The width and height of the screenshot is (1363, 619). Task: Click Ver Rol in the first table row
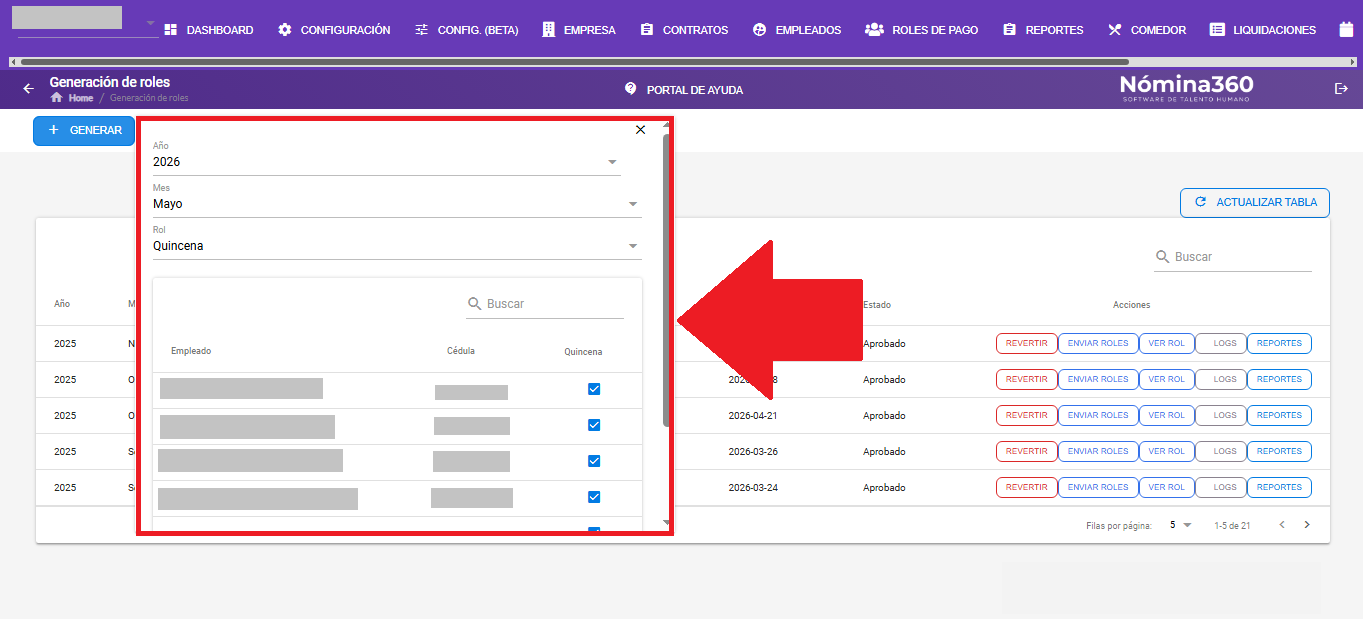(x=1166, y=343)
